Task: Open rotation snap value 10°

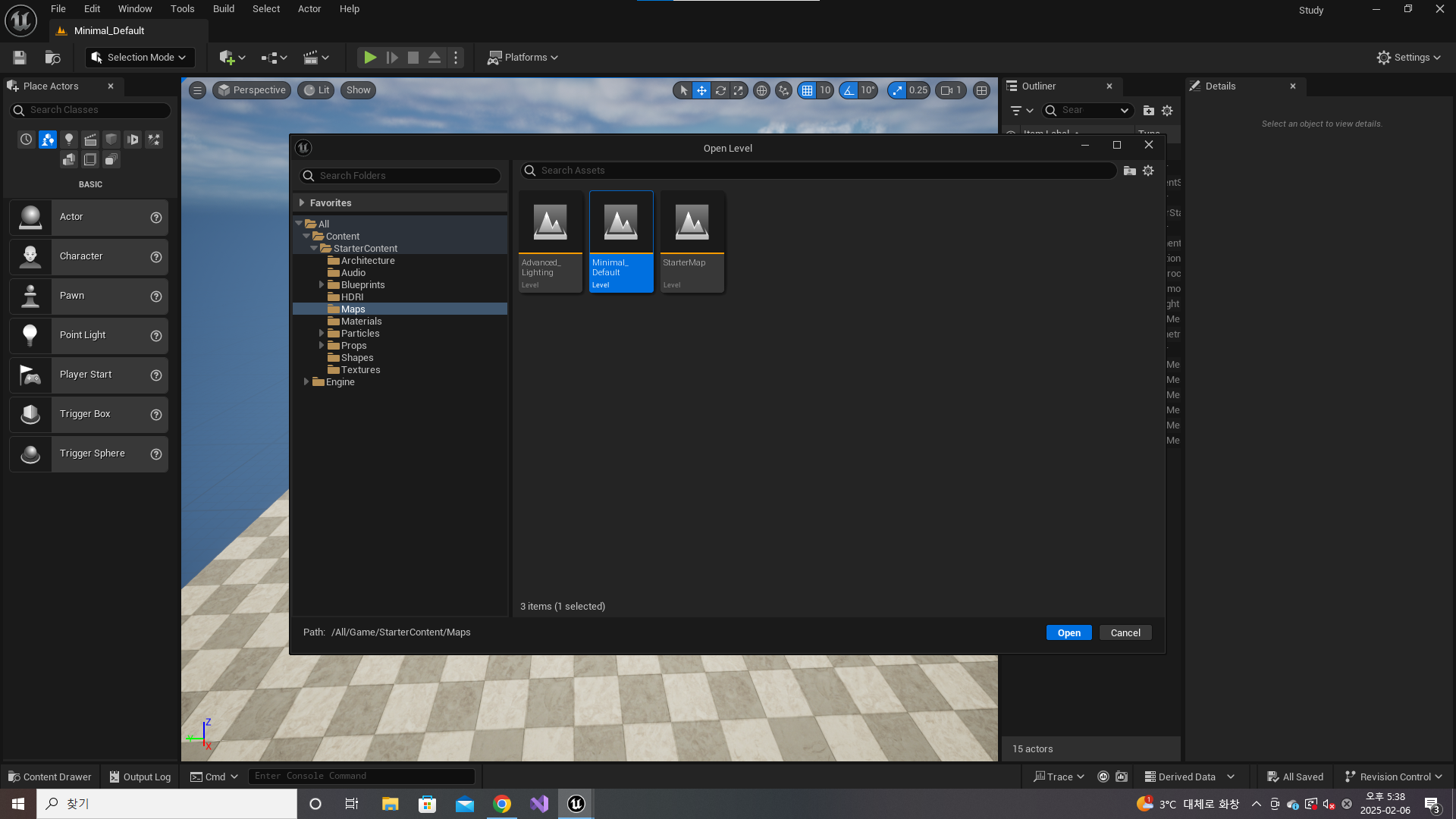Action: pyautogui.click(x=868, y=90)
